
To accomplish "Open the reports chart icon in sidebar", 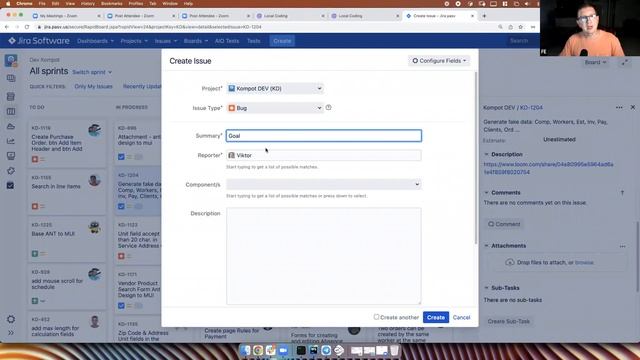I will [11, 141].
